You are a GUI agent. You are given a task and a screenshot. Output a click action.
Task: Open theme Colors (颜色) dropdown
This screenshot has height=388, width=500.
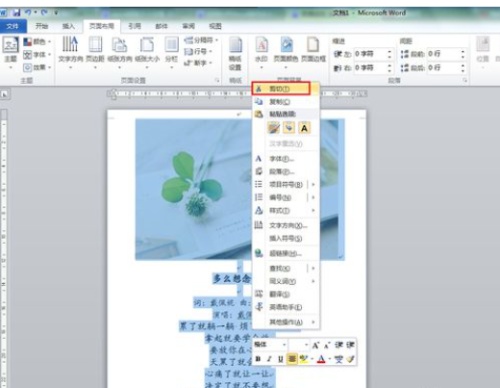click(x=37, y=42)
